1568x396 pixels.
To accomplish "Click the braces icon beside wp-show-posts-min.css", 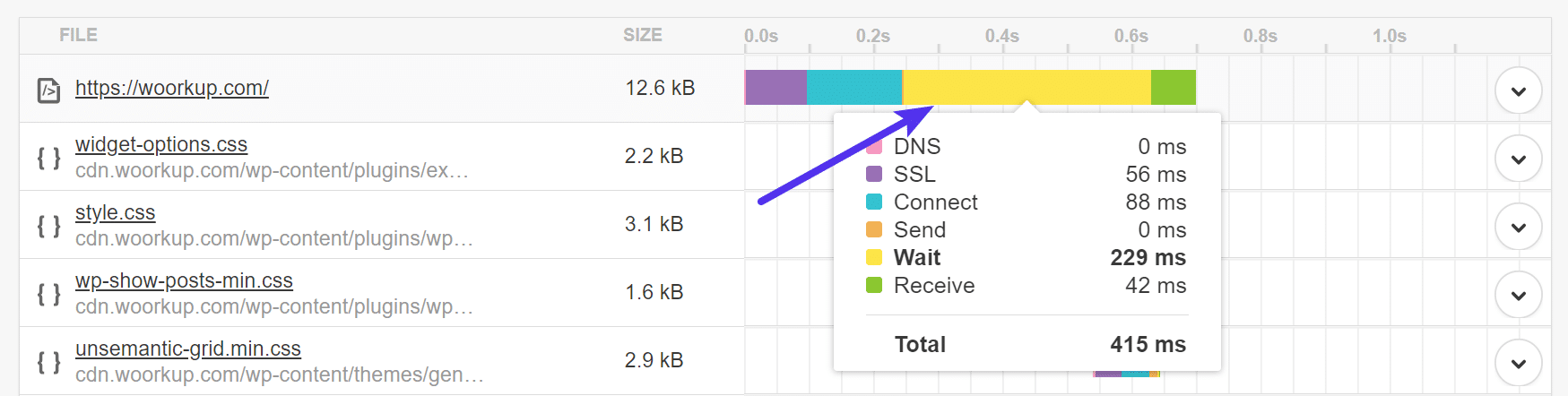I will pos(48,294).
